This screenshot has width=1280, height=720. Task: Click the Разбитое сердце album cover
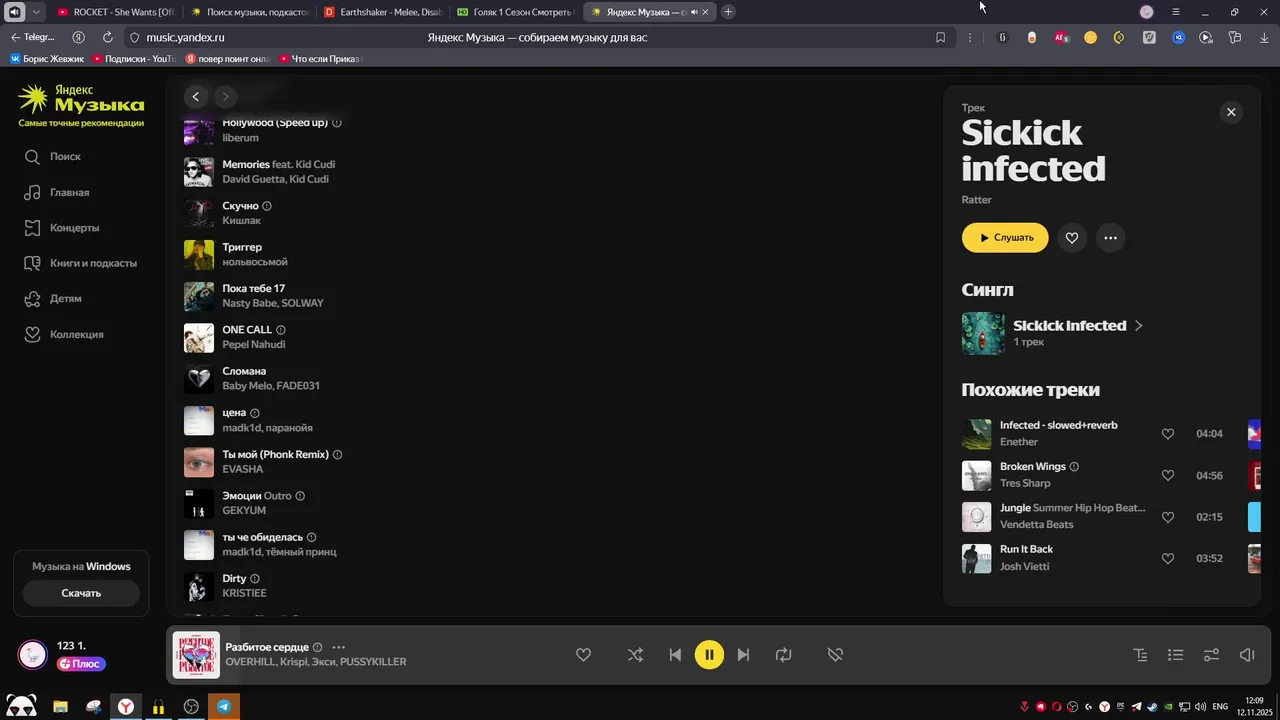[196, 655]
